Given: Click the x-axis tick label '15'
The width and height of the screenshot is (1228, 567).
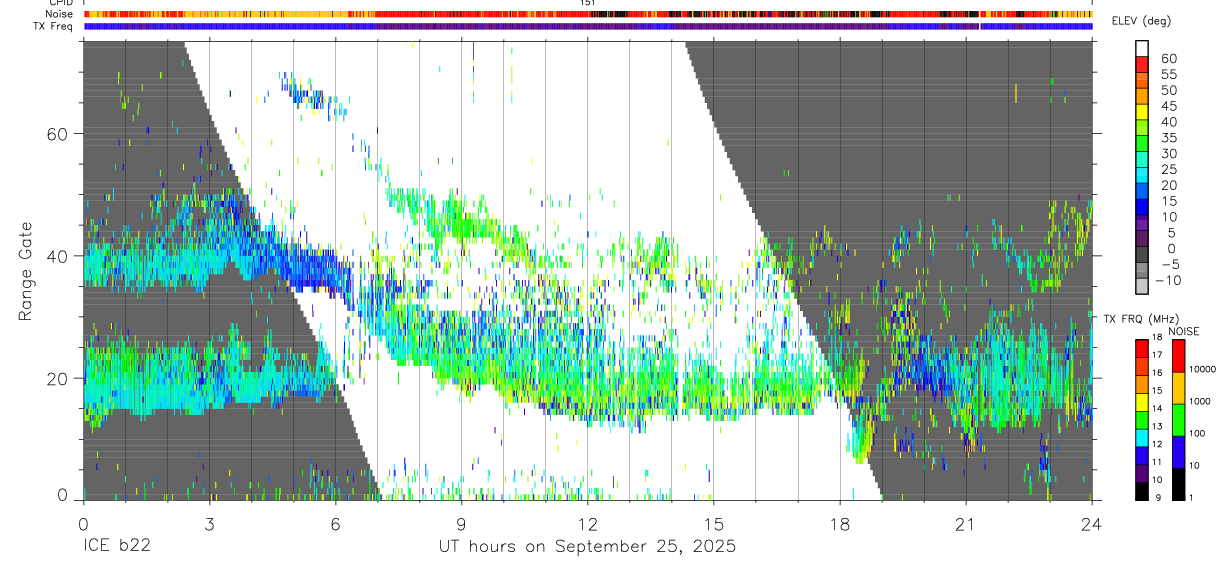Looking at the screenshot, I should click(713, 523).
